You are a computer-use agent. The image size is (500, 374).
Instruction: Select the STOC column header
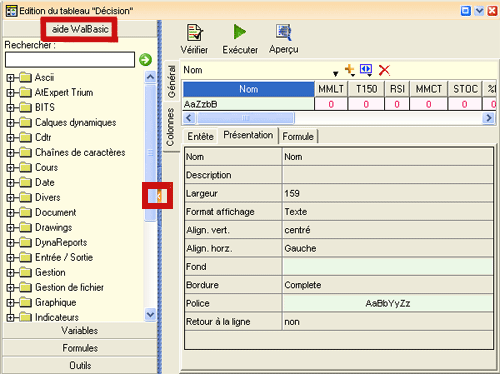coord(465,89)
